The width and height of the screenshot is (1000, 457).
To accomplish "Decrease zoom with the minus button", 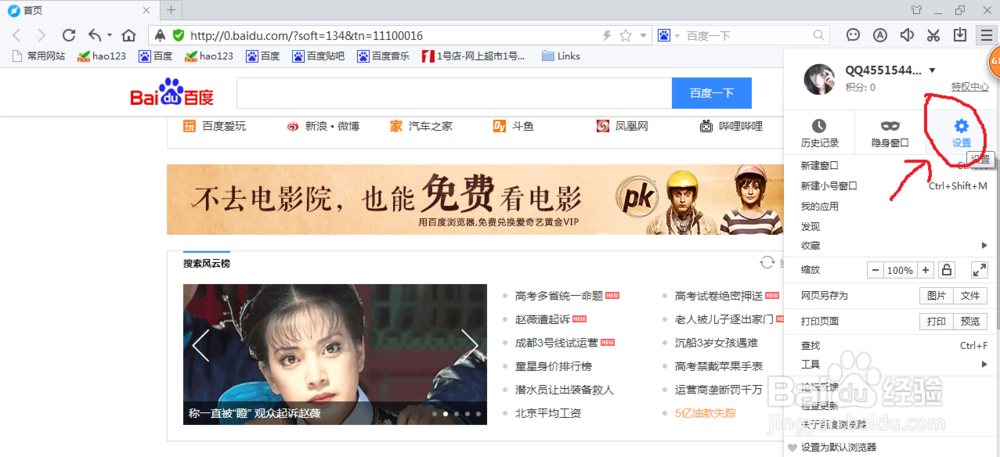I will click(x=876, y=270).
